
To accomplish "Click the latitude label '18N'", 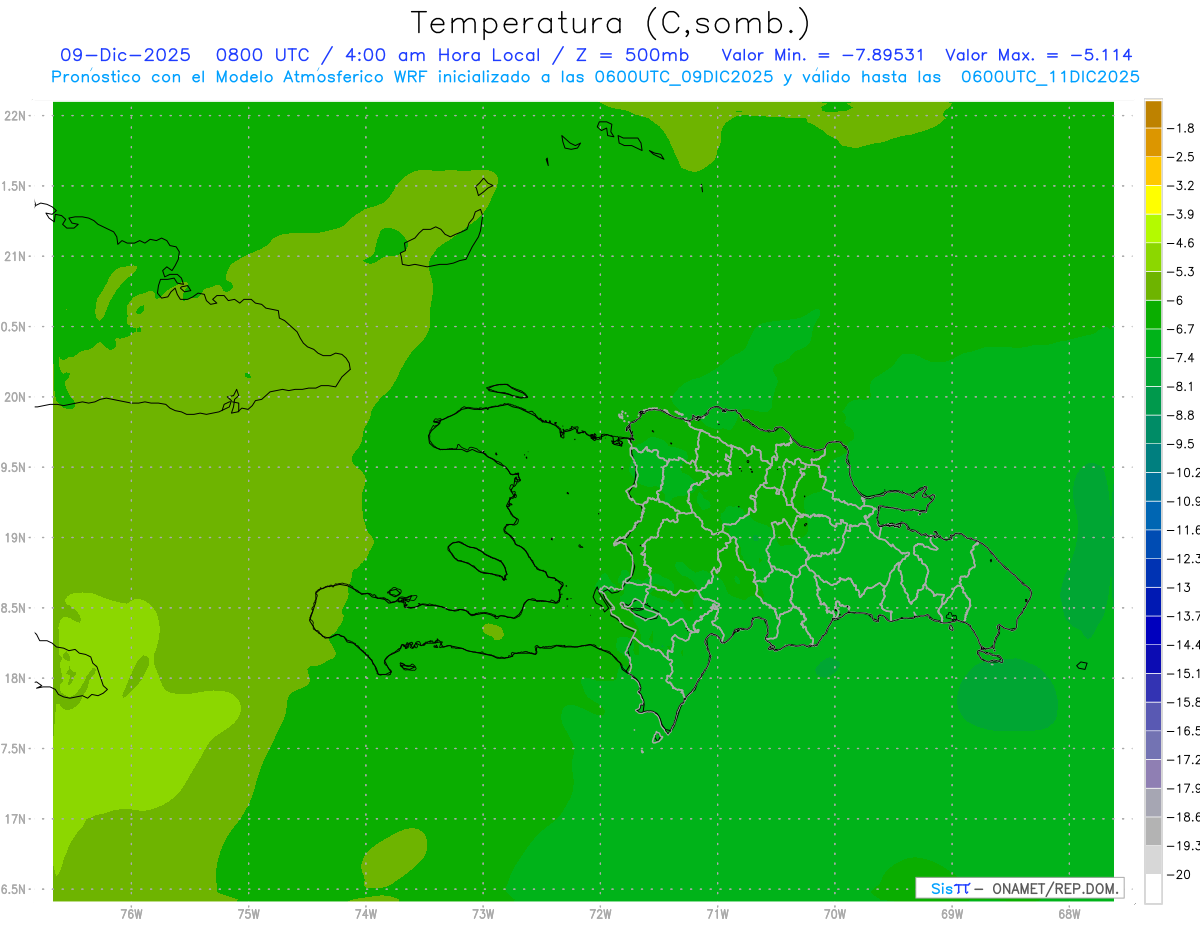I will (15, 678).
